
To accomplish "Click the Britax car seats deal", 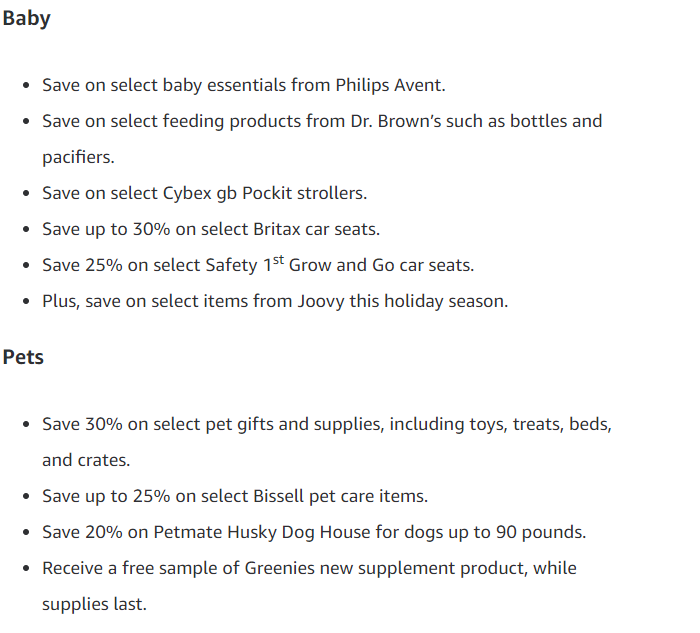I will coord(211,229).
